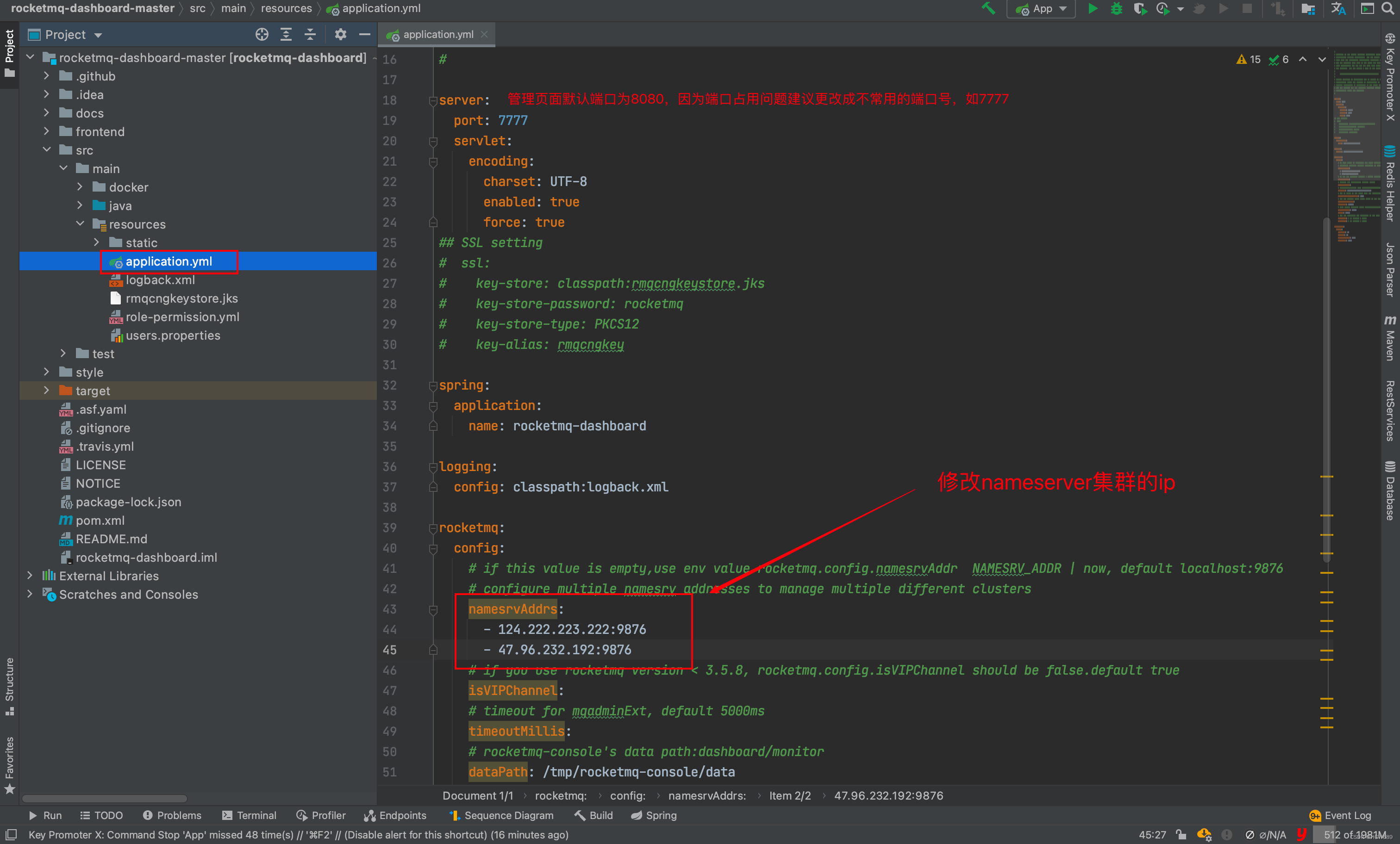Open the Run tool window tab
1400x844 pixels.
(45, 815)
